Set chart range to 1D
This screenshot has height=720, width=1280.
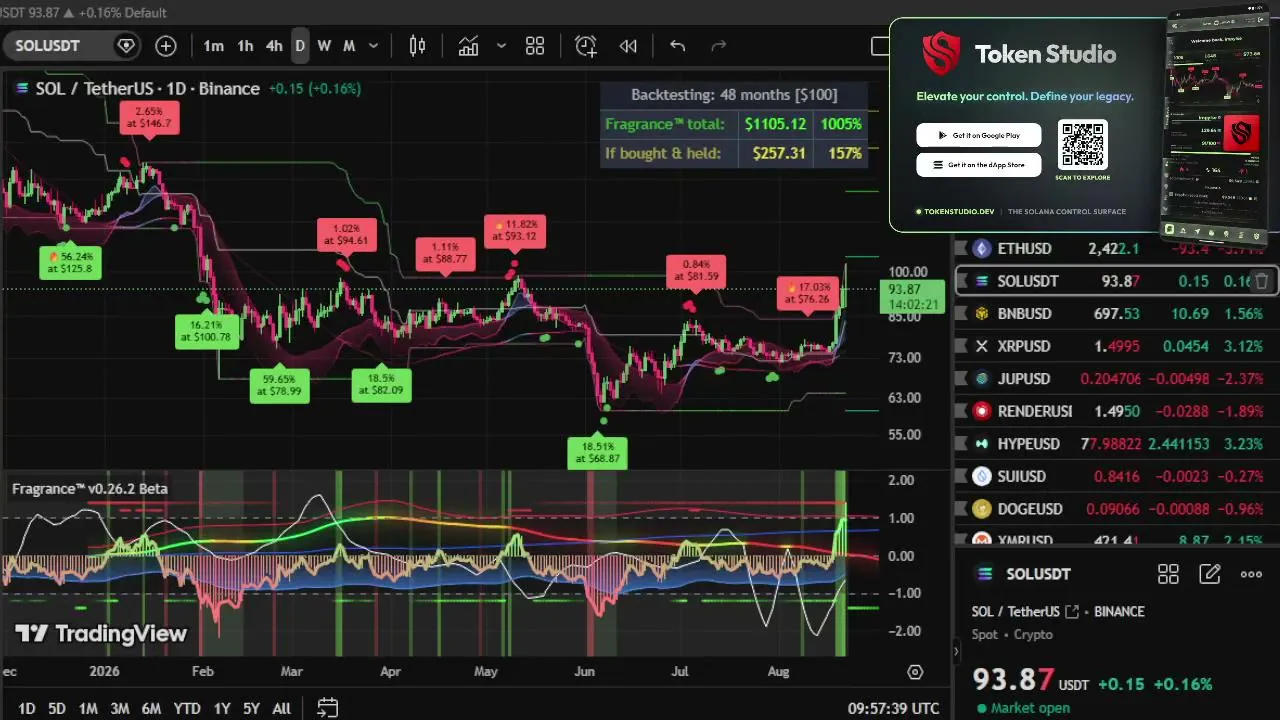click(27, 708)
